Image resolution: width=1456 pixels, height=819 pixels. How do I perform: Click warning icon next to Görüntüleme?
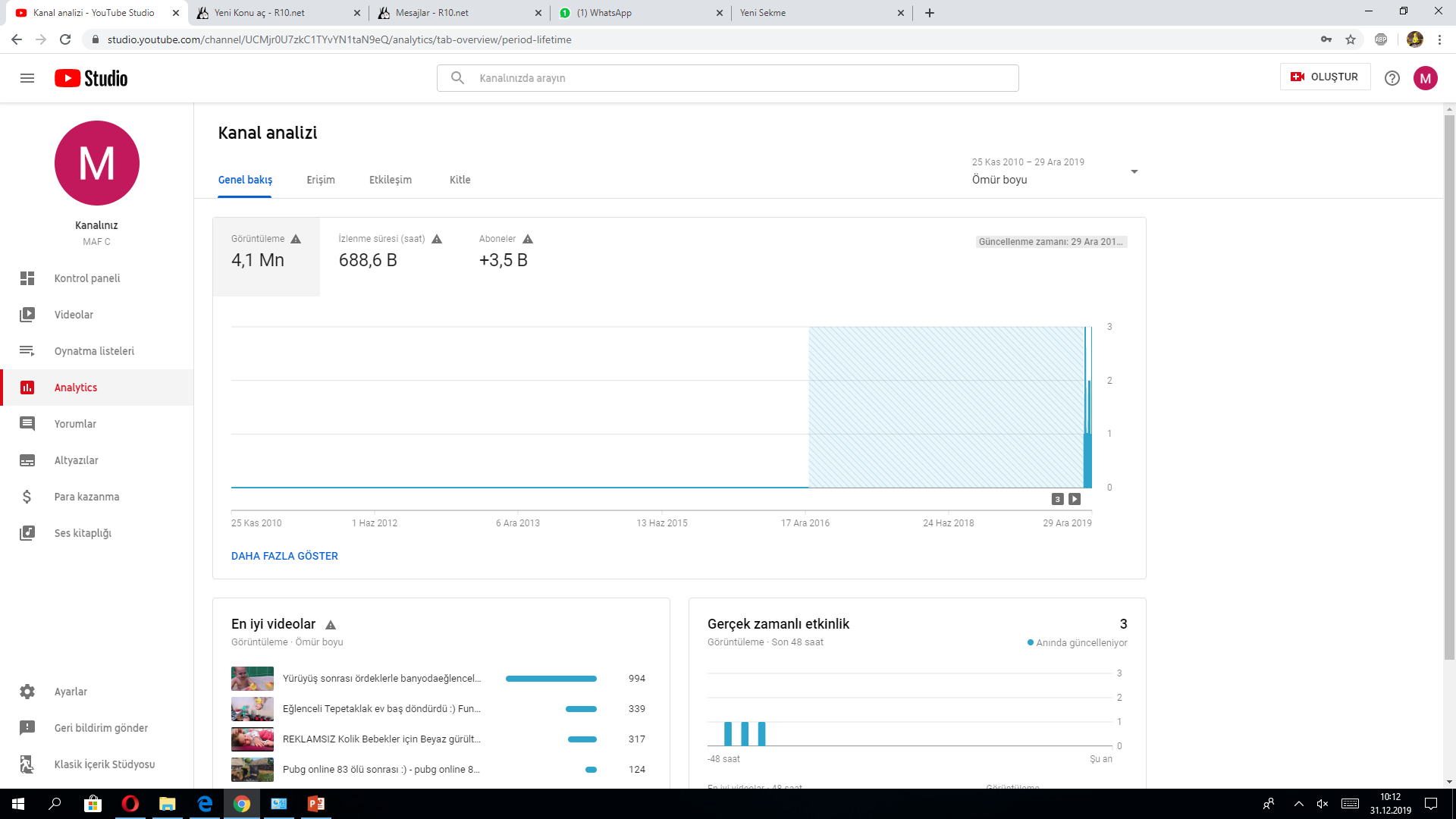pos(296,239)
